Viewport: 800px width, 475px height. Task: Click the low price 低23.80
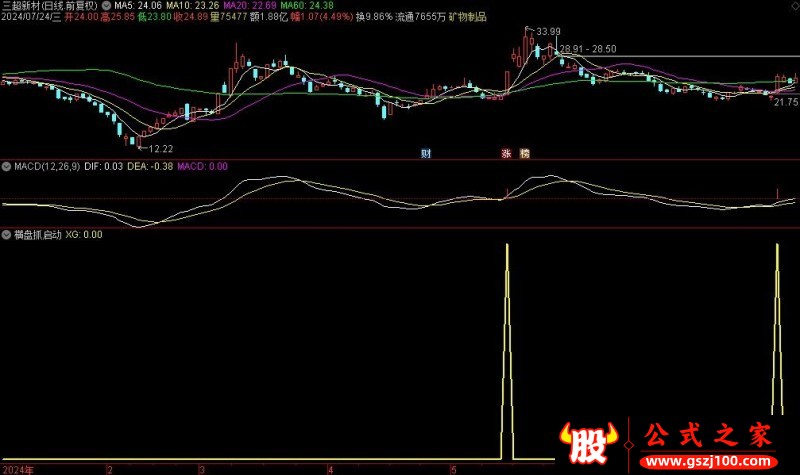[155, 17]
